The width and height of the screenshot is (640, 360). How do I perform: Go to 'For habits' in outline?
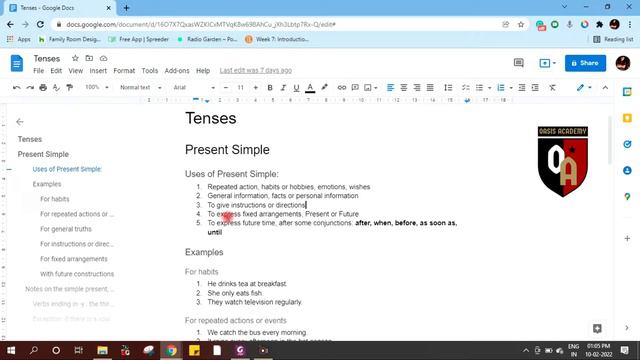[x=55, y=199]
